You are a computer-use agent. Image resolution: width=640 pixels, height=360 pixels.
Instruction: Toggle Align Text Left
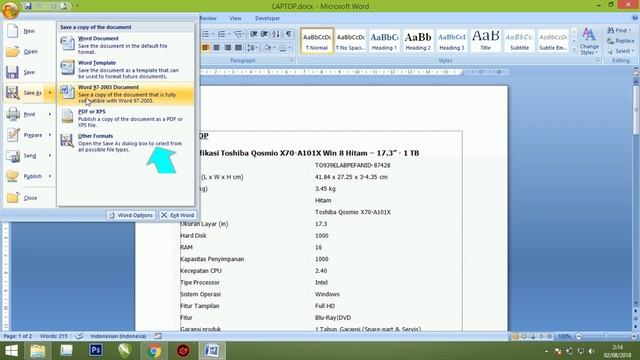(x=205, y=48)
